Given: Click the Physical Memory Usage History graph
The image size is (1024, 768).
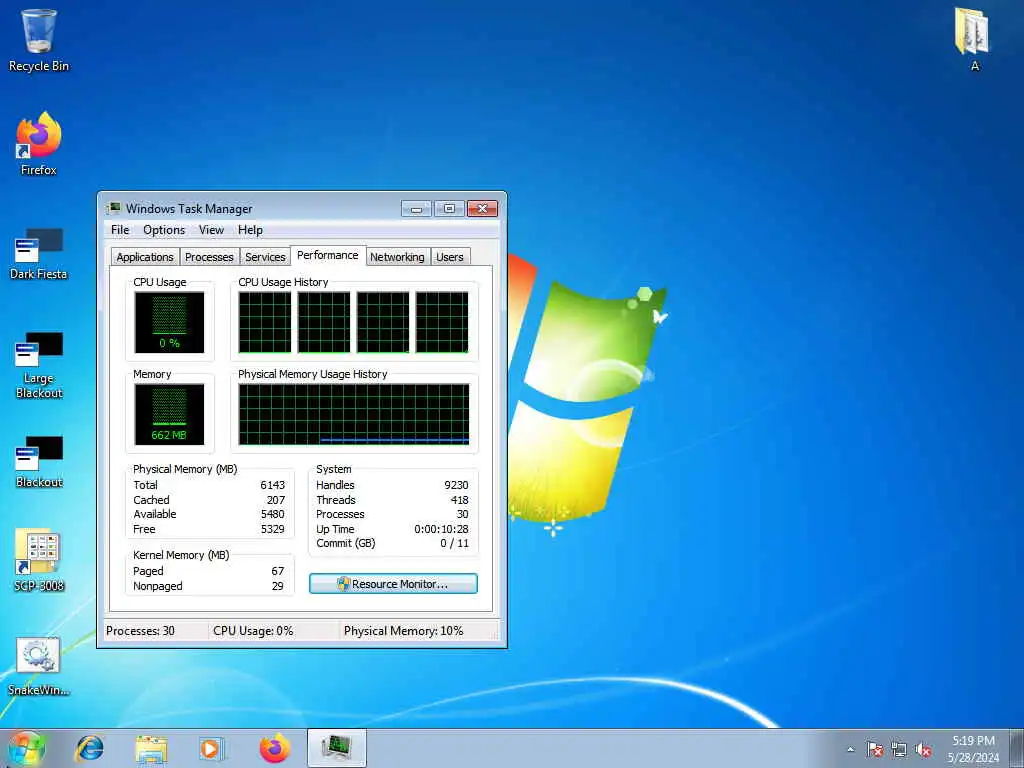Looking at the screenshot, I should [353, 415].
